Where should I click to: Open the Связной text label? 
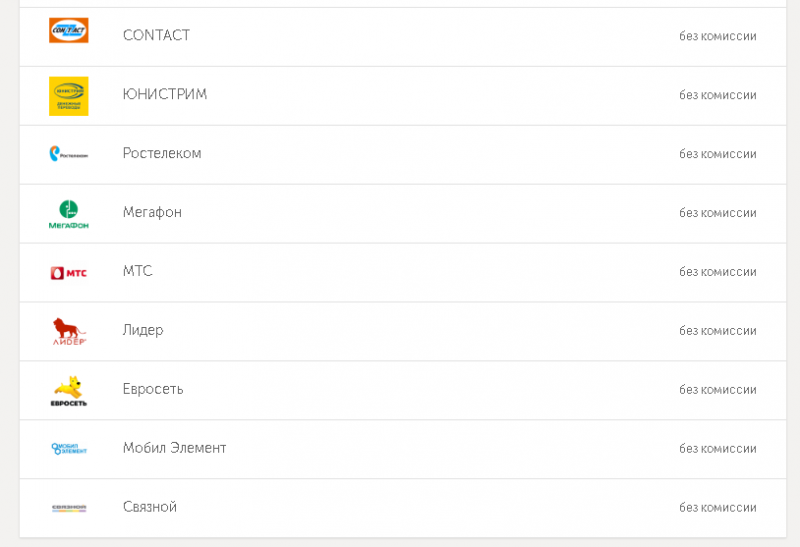[149, 507]
